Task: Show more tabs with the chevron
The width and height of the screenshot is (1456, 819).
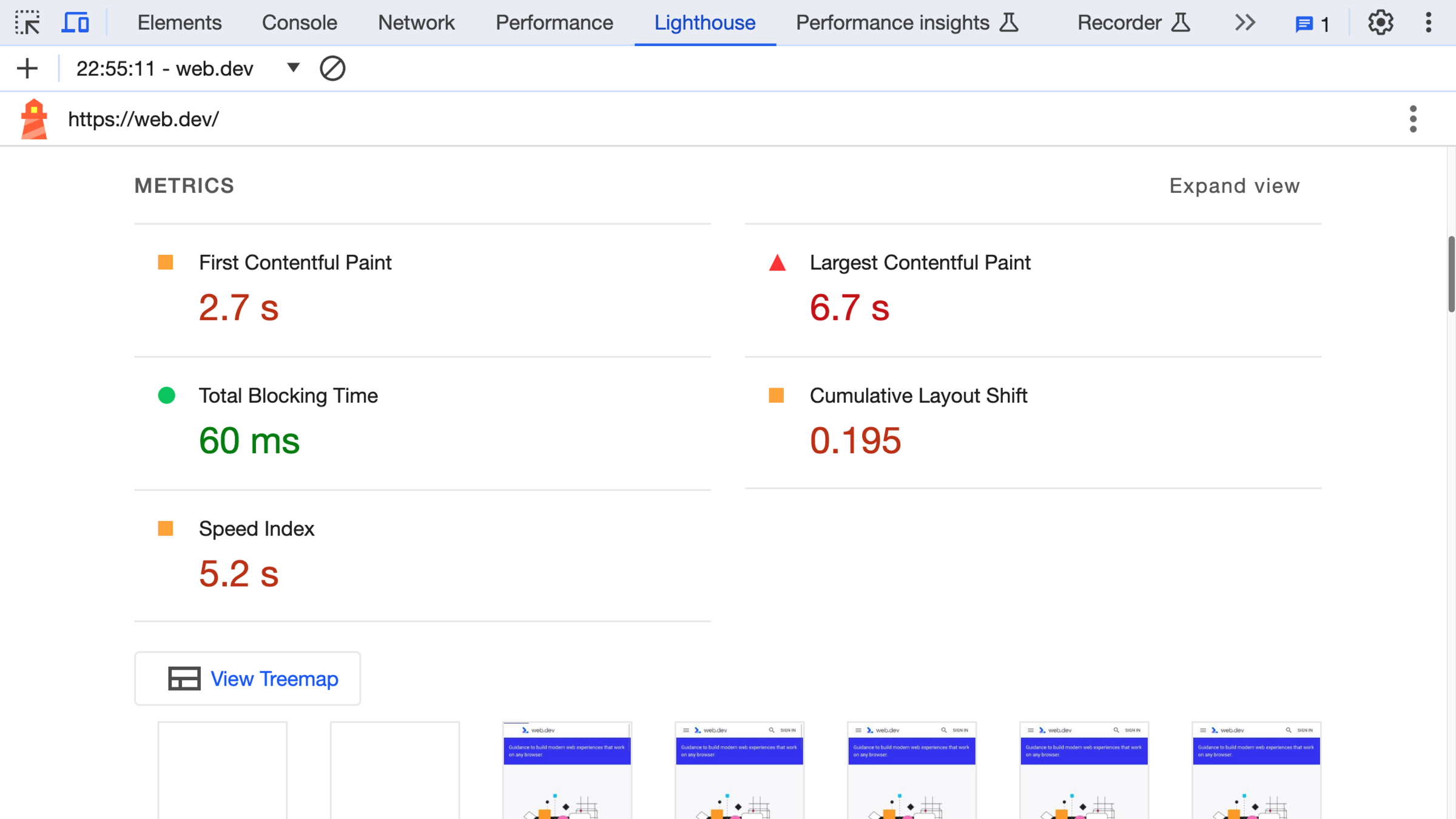Action: 1245,23
